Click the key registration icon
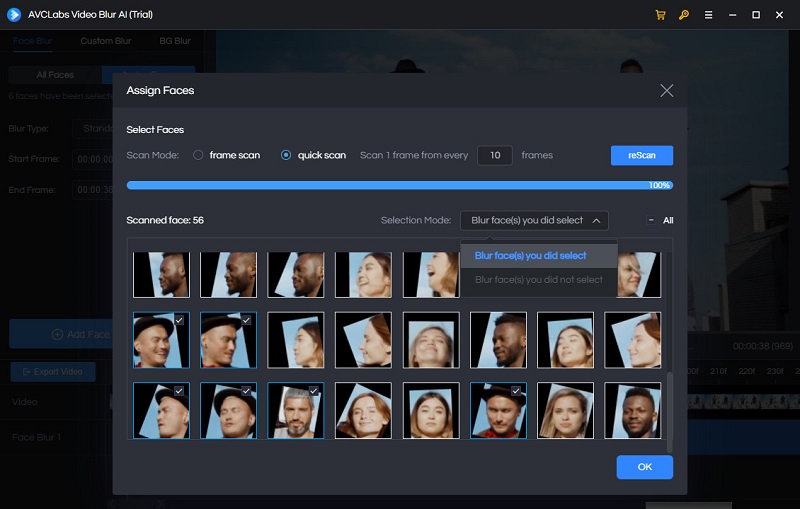This screenshot has width=800, height=509. (x=684, y=15)
